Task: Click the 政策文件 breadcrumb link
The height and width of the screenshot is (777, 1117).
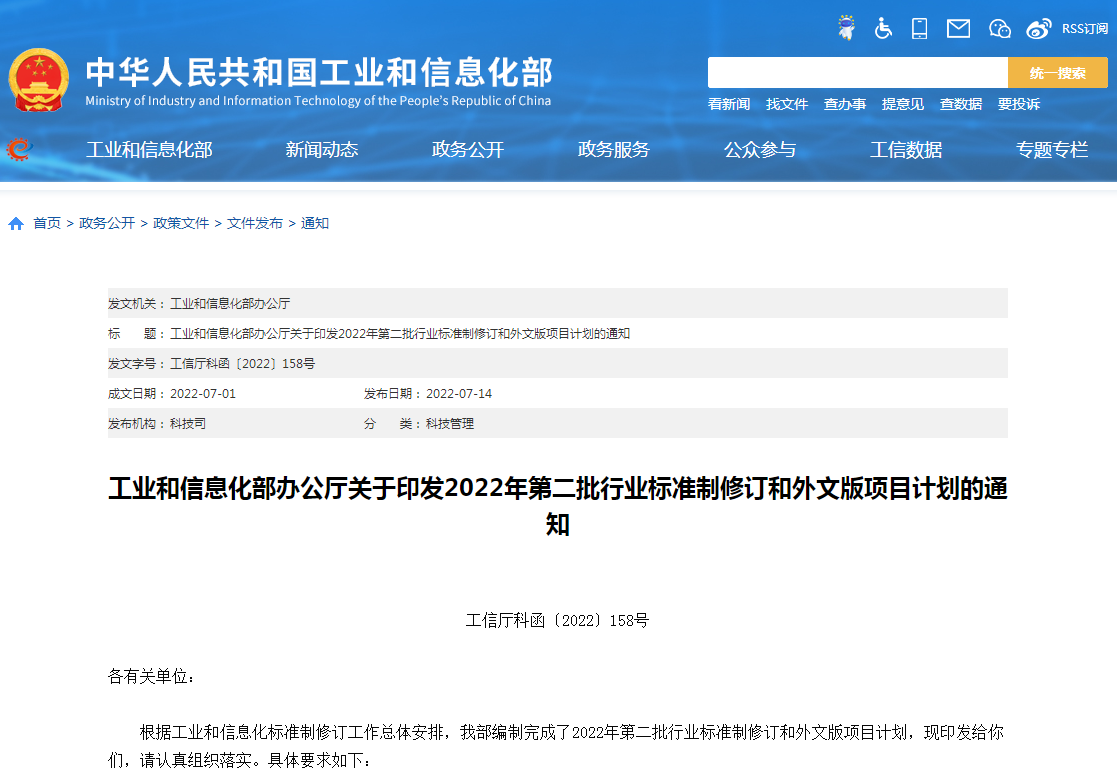Action: 179,223
